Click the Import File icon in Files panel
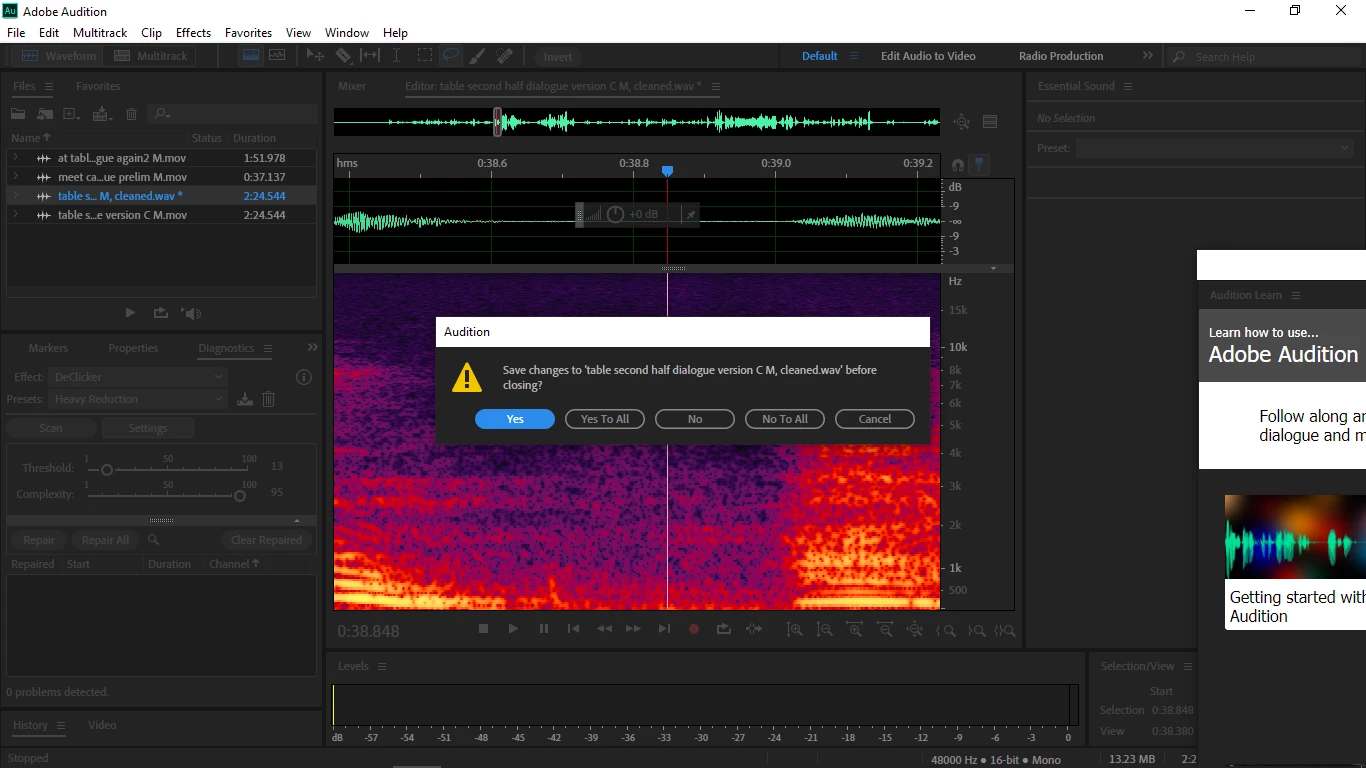The image size is (1366, 768). coord(45,115)
